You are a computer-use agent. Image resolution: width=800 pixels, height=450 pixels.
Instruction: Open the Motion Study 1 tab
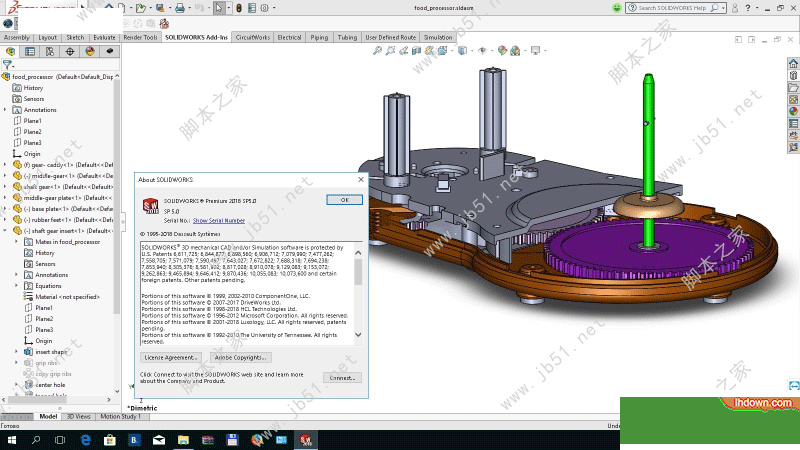tap(120, 416)
